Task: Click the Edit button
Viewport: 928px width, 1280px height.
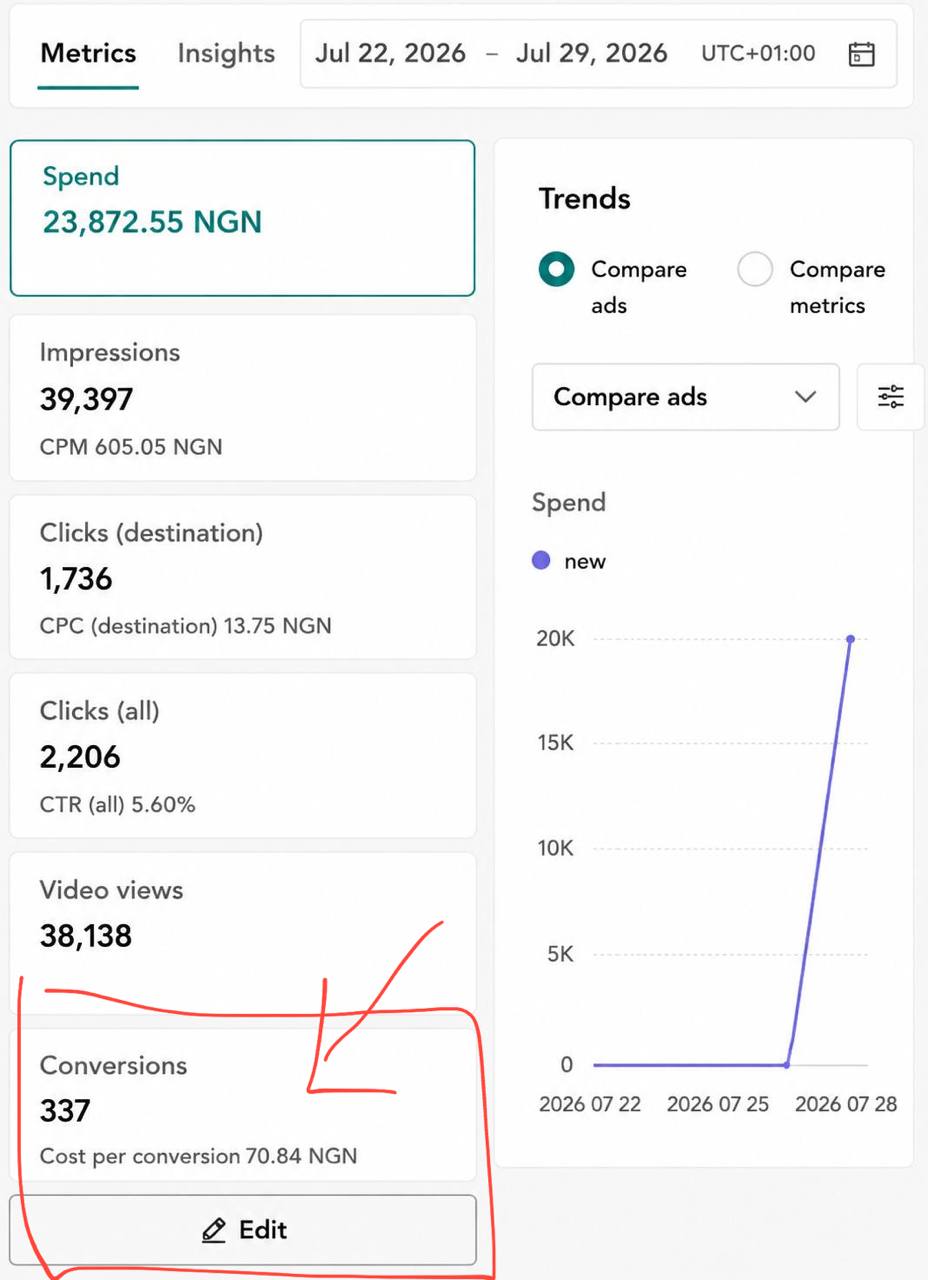Action: [x=243, y=1230]
